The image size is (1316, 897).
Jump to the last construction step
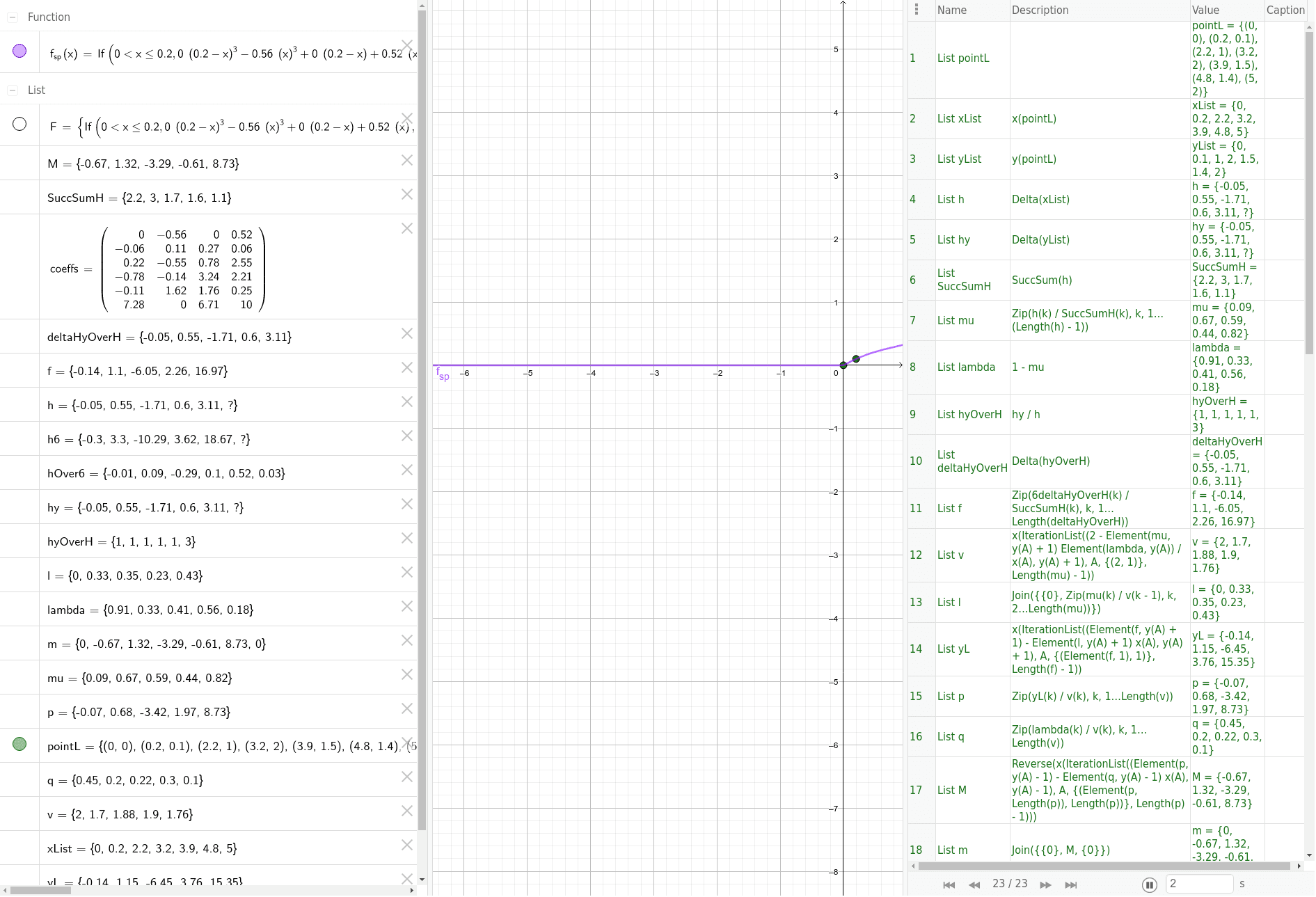click(1072, 884)
